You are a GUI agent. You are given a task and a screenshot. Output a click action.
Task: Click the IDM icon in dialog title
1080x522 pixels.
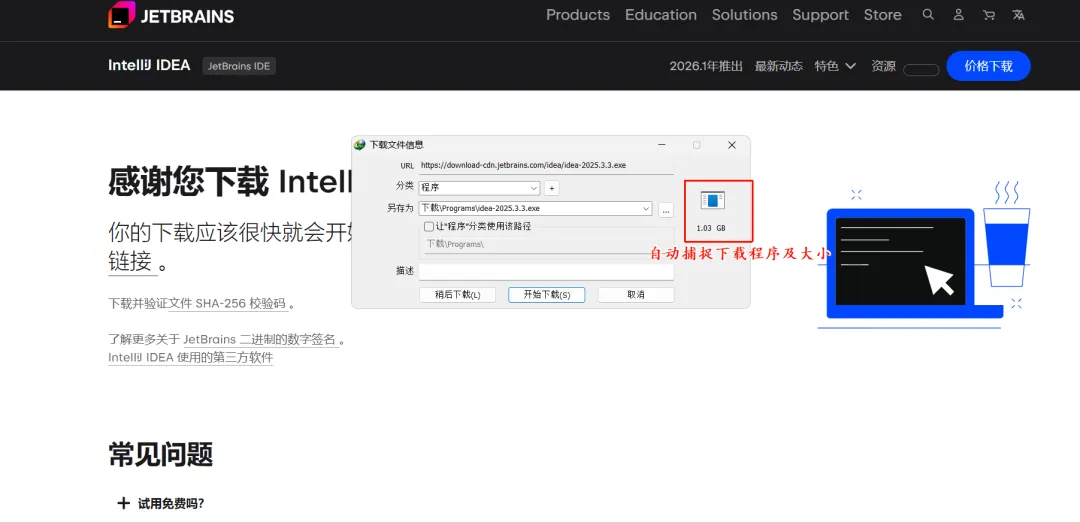point(359,145)
